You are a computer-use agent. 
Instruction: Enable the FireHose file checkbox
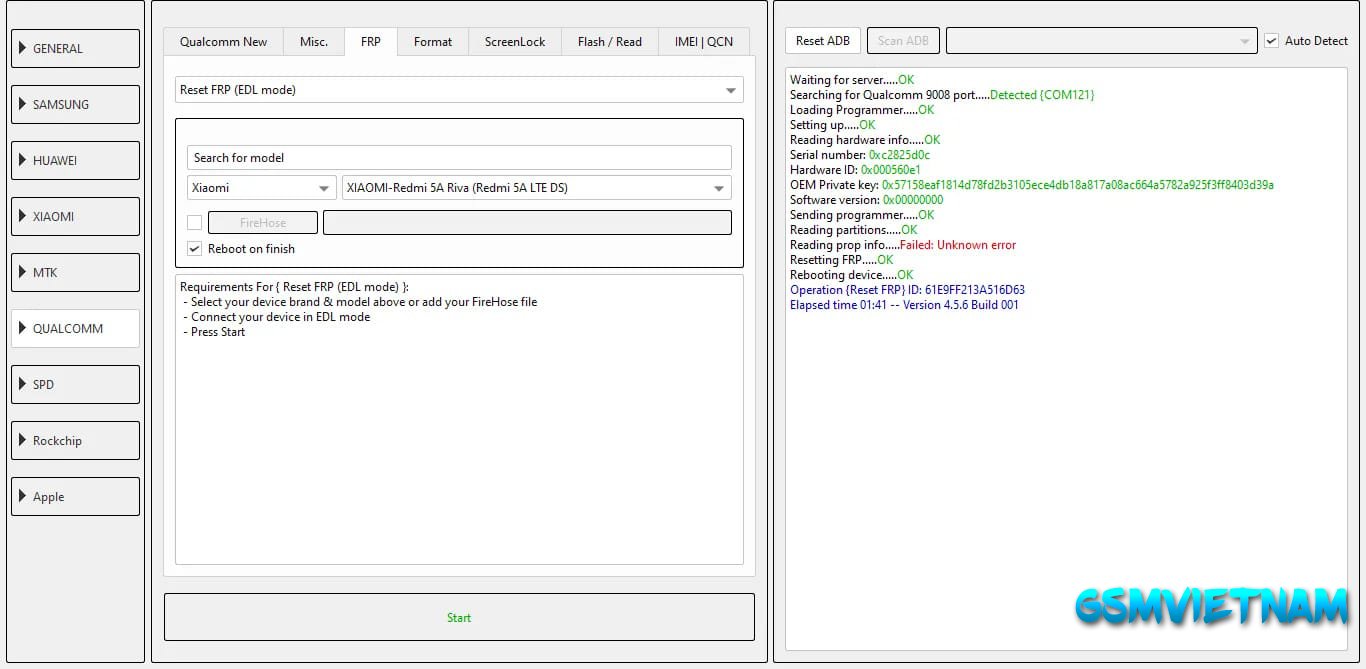click(194, 222)
